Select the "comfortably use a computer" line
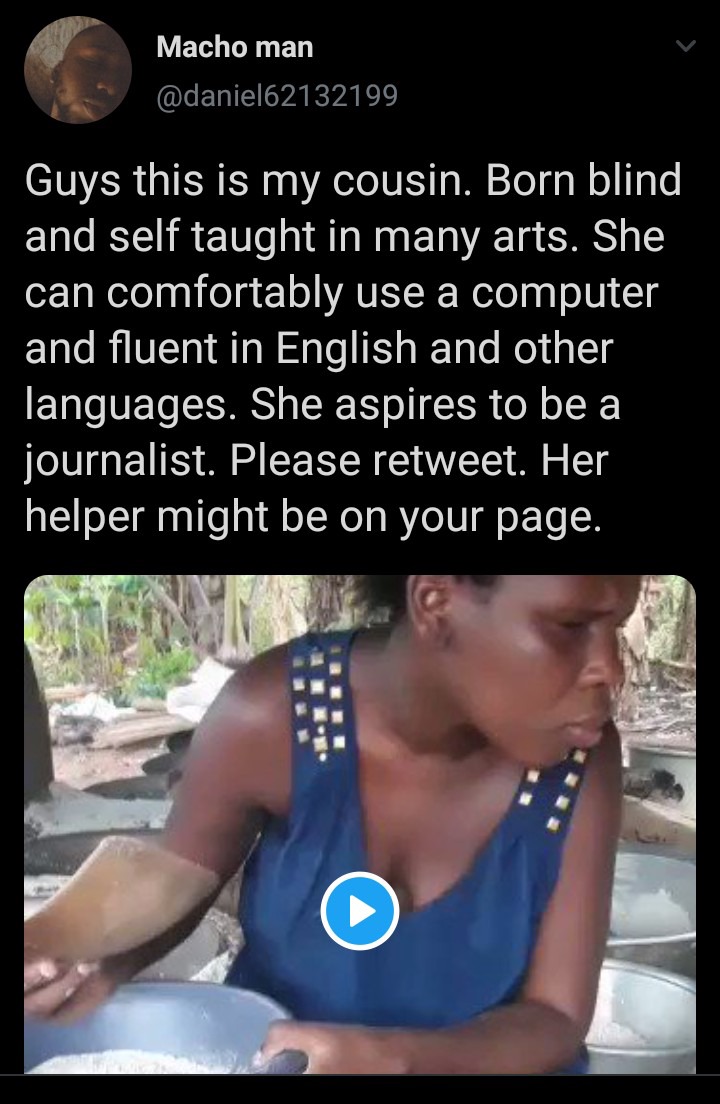Viewport: 720px width, 1104px height. (382, 293)
